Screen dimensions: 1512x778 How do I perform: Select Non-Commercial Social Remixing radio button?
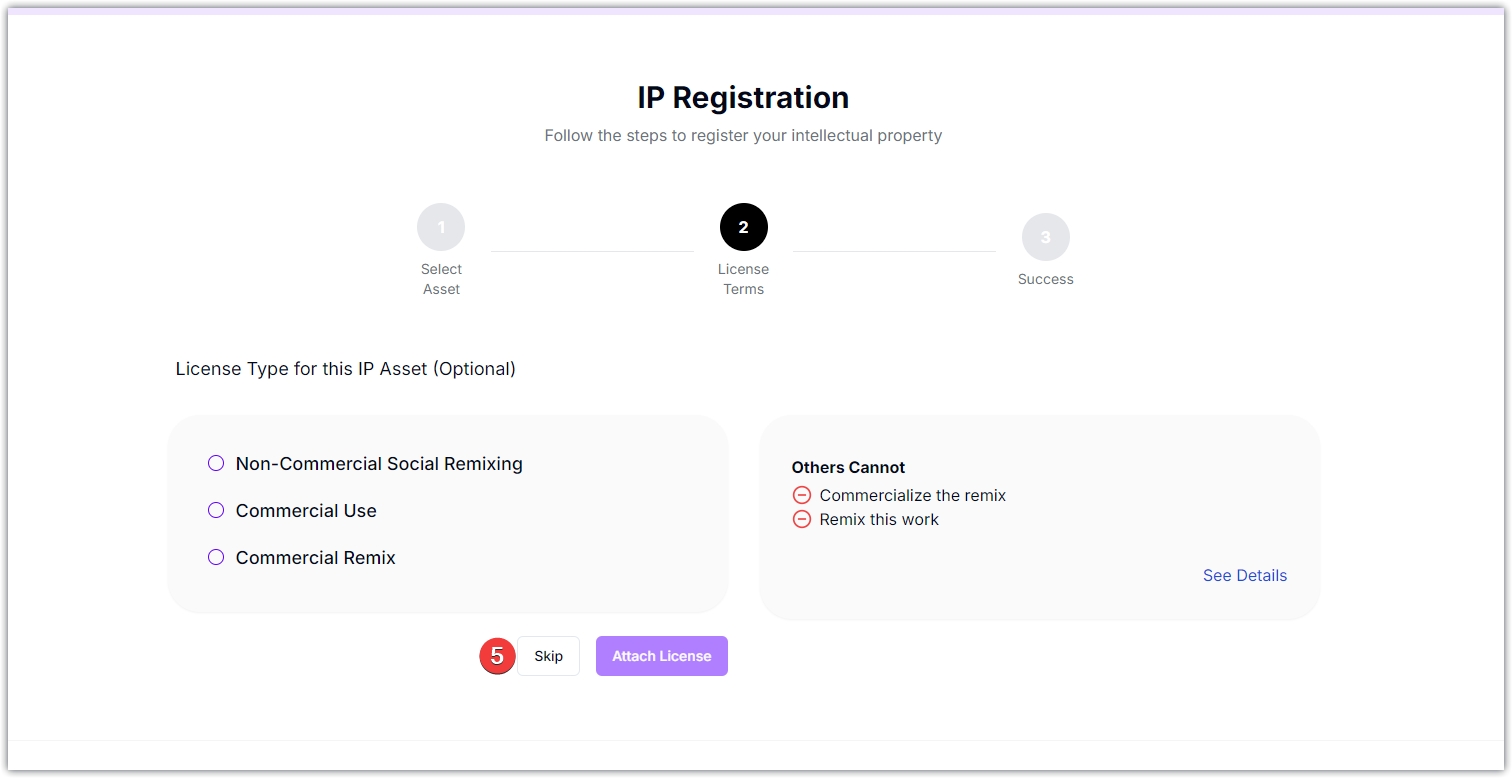coord(216,463)
